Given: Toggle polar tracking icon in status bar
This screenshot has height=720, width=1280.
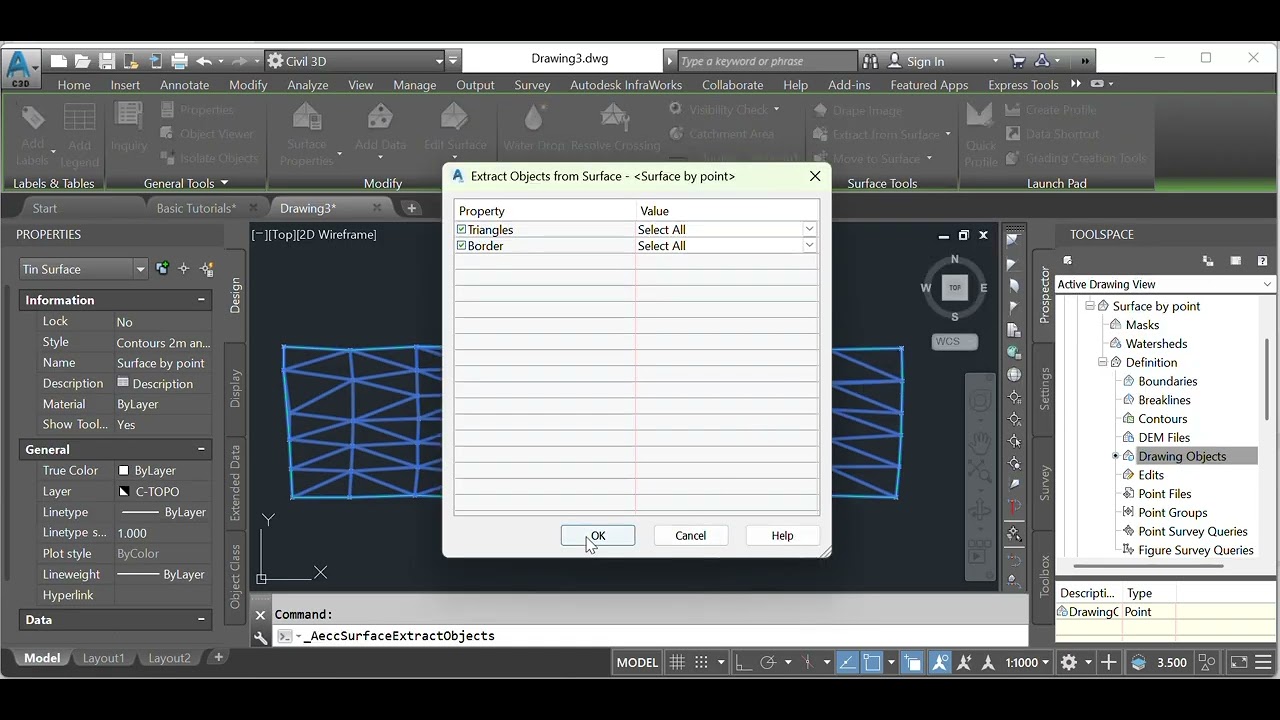Looking at the screenshot, I should pos(768,662).
